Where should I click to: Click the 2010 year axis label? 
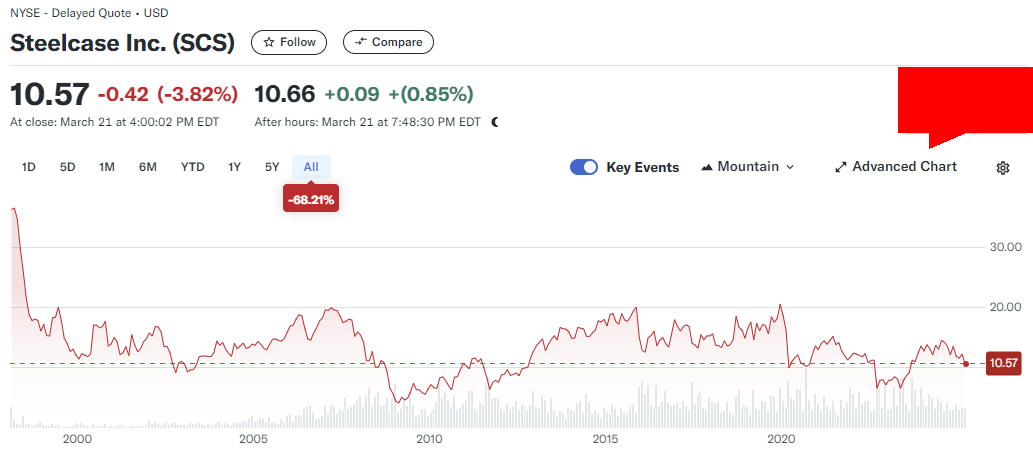pyautogui.click(x=429, y=439)
